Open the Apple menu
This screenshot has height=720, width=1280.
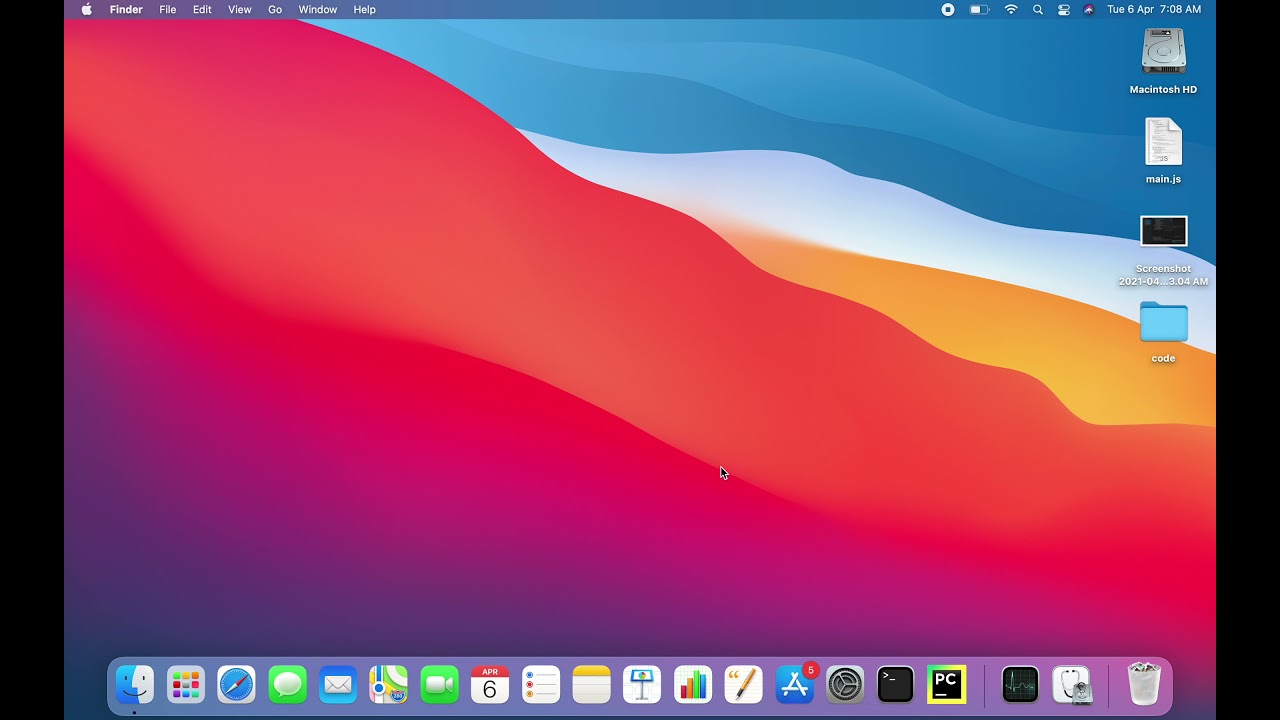pos(87,9)
